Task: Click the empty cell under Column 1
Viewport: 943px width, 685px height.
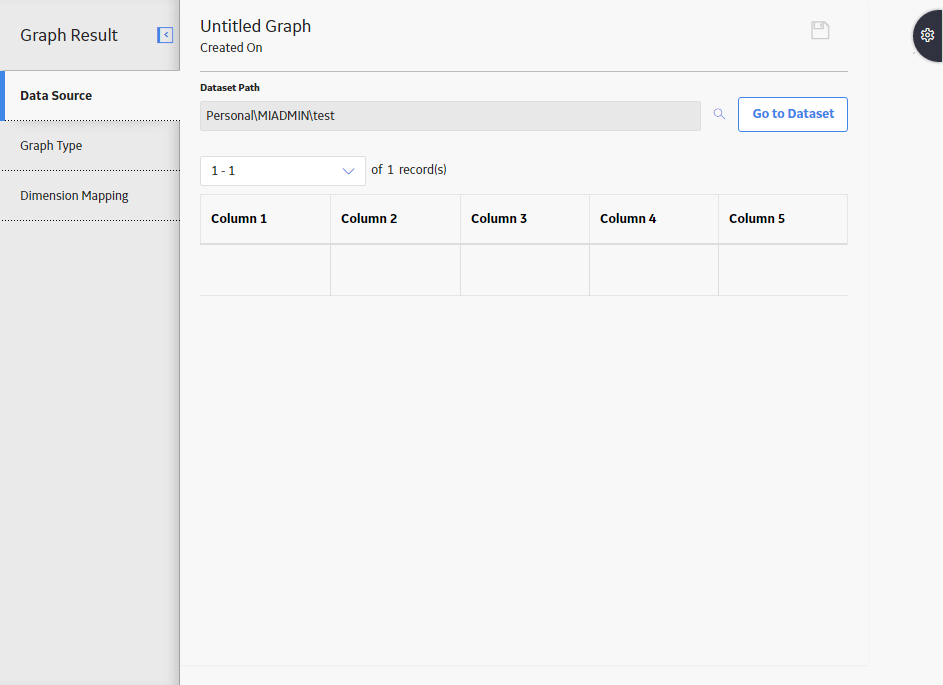Action: click(265, 270)
